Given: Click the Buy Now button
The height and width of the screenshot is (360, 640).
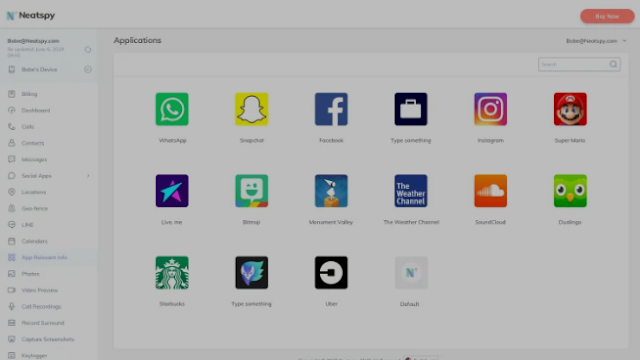Looking at the screenshot, I should pyautogui.click(x=607, y=16).
